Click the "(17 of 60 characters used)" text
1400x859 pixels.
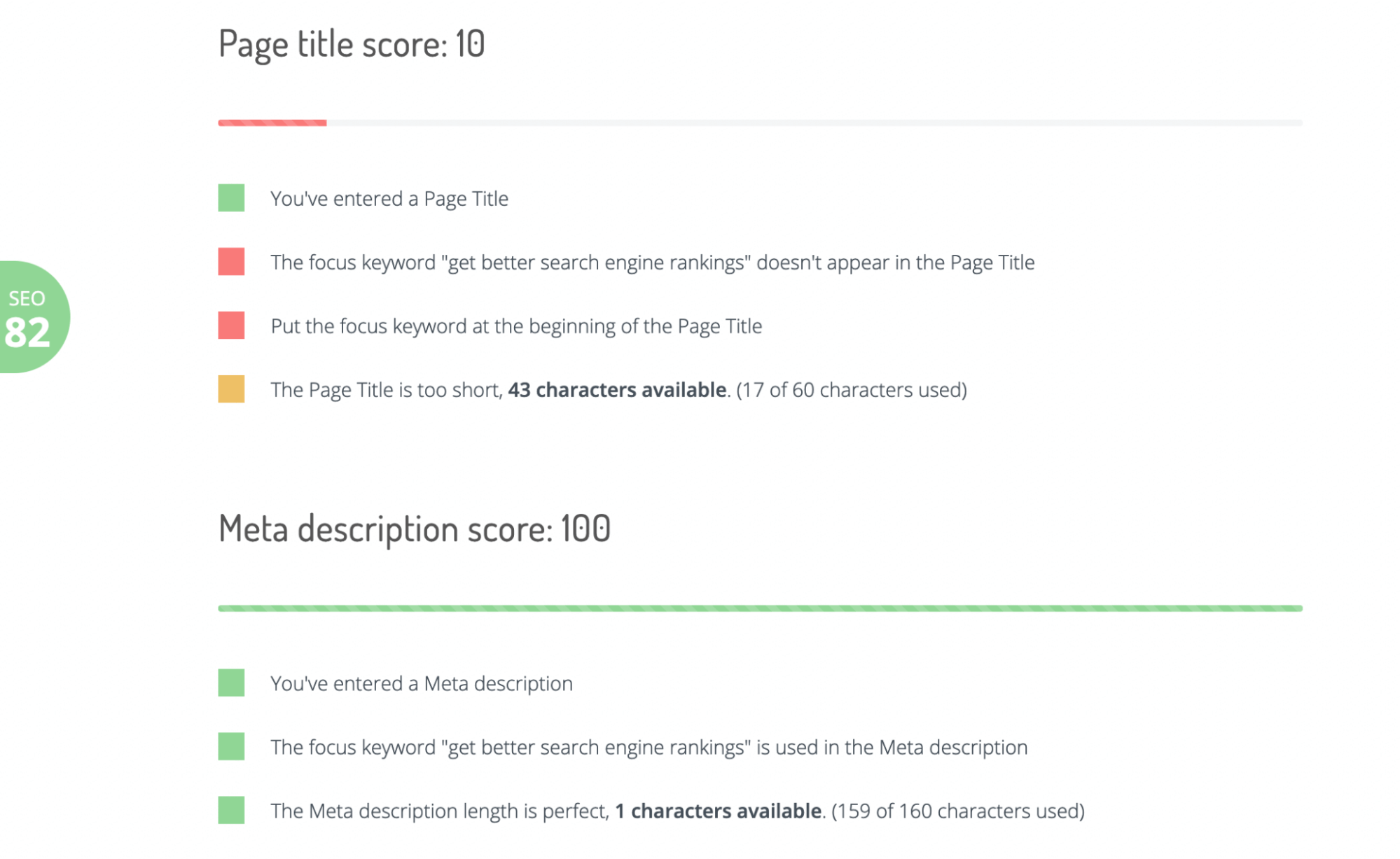tap(851, 390)
